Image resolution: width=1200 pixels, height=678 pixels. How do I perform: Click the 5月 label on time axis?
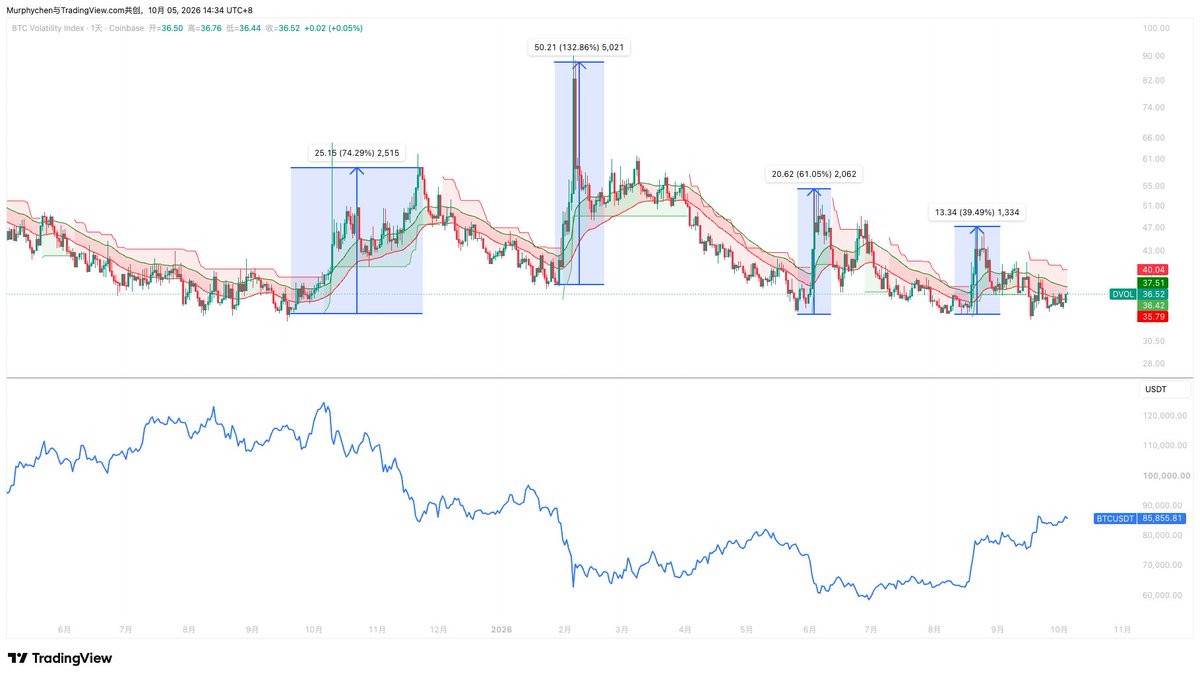pos(745,630)
